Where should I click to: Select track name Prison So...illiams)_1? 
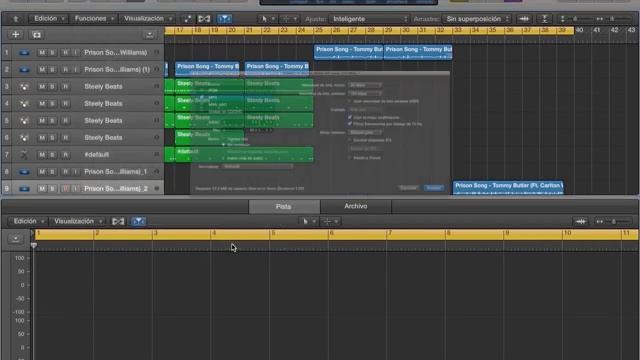point(116,172)
